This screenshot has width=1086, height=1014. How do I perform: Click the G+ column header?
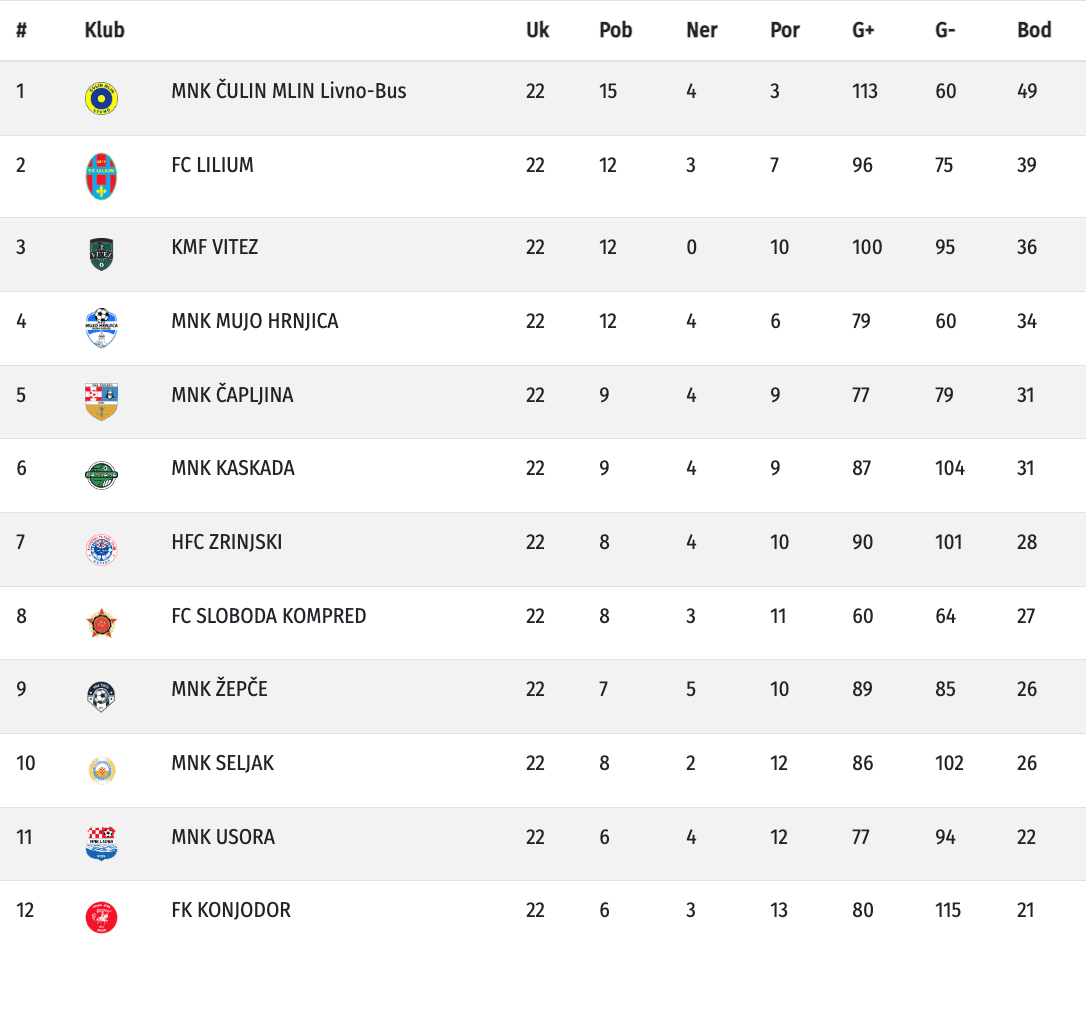[x=863, y=30]
